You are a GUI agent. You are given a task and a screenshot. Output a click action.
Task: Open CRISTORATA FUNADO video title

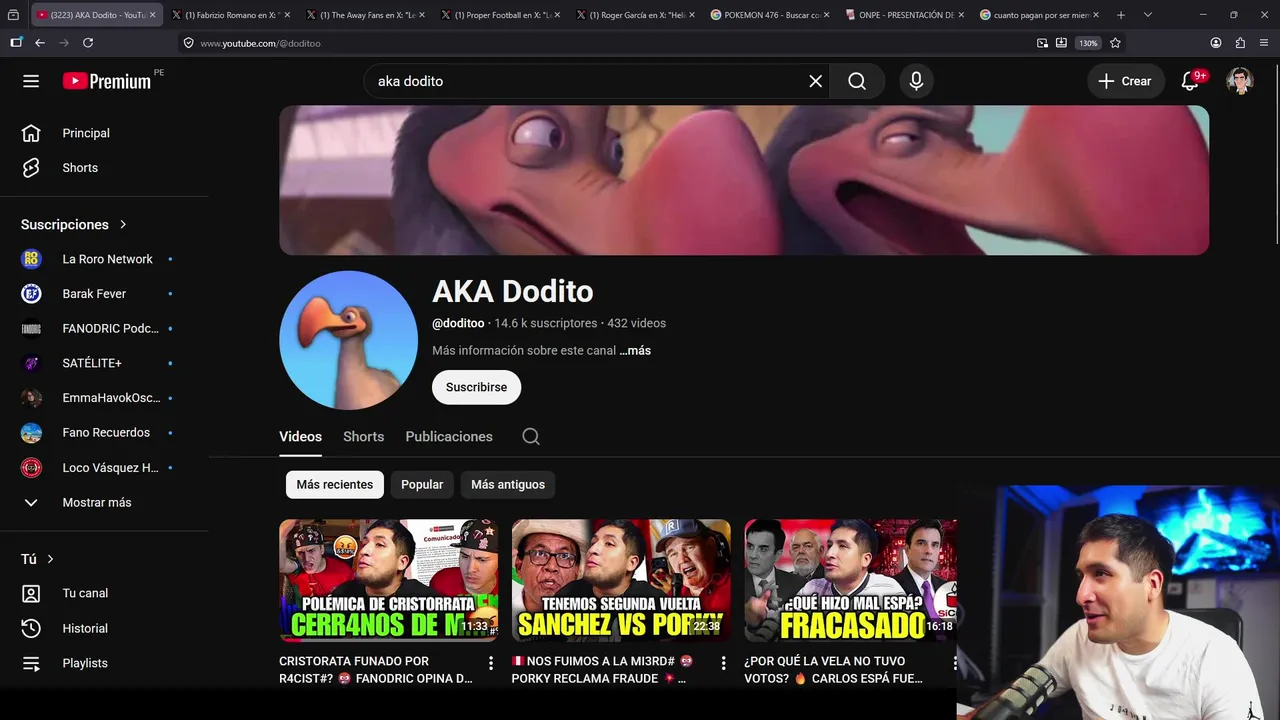point(376,670)
